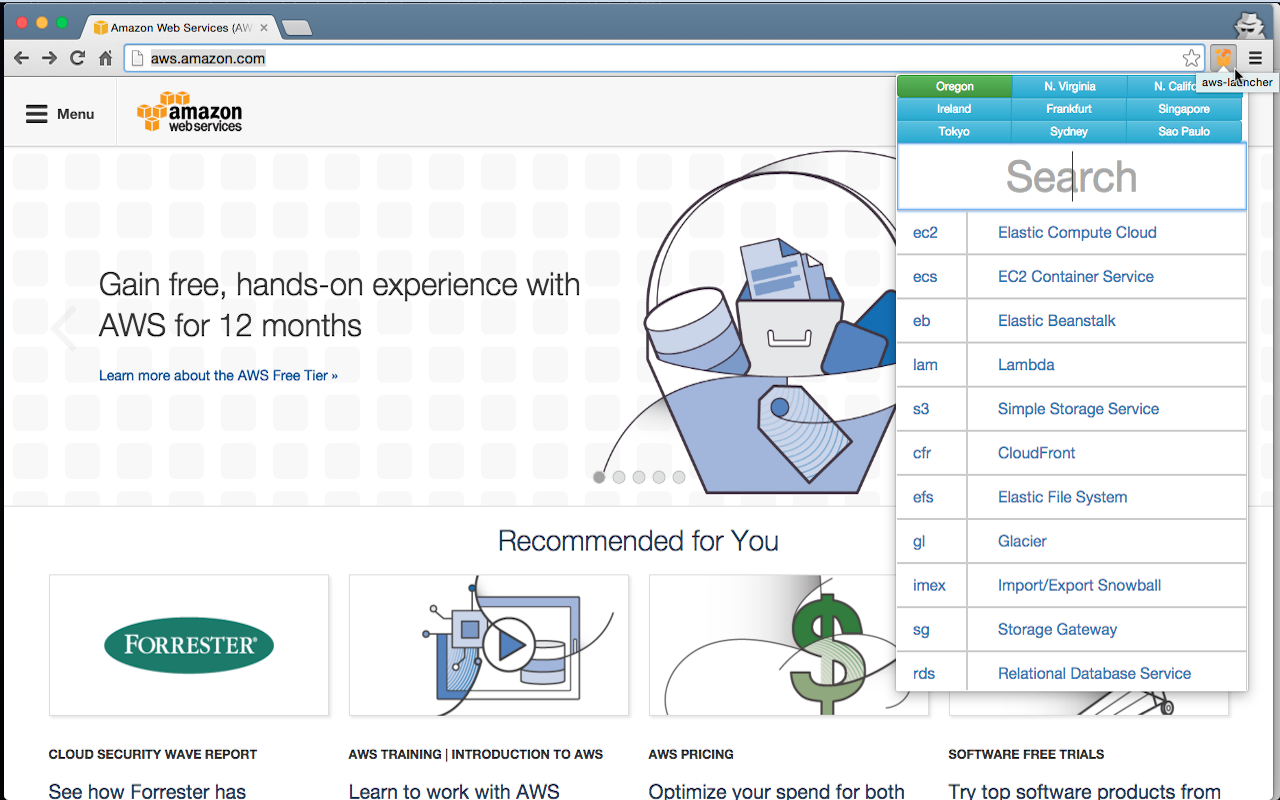Click 'Optimize your spend for both' link
This screenshot has width=1280, height=800.
777,791
